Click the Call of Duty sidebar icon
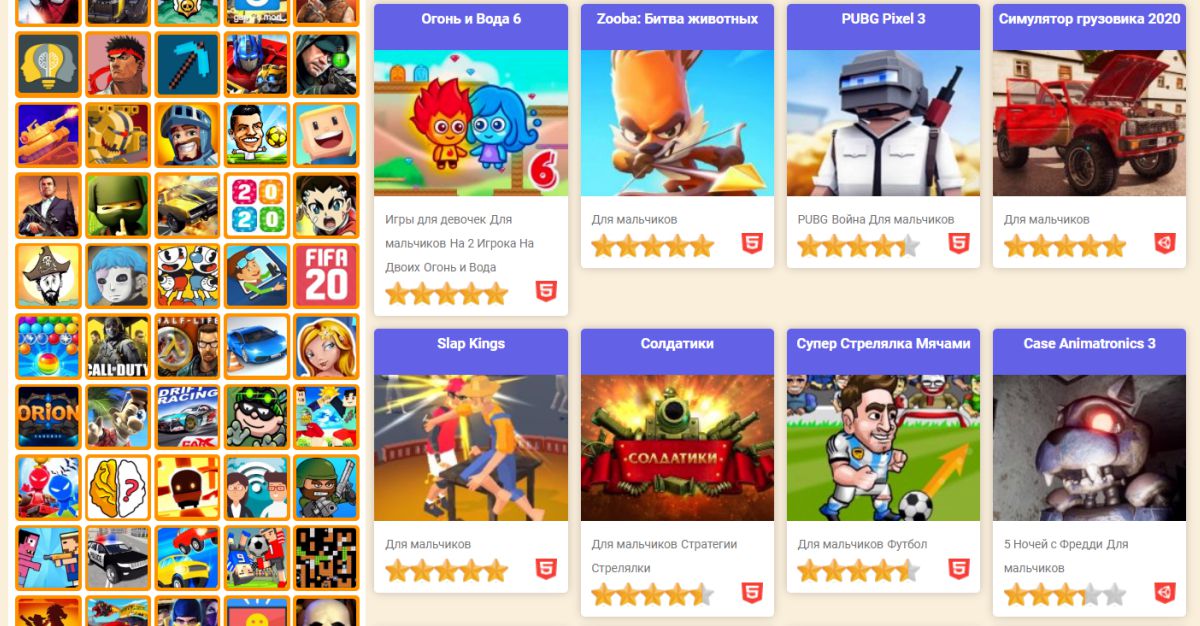 tap(118, 346)
